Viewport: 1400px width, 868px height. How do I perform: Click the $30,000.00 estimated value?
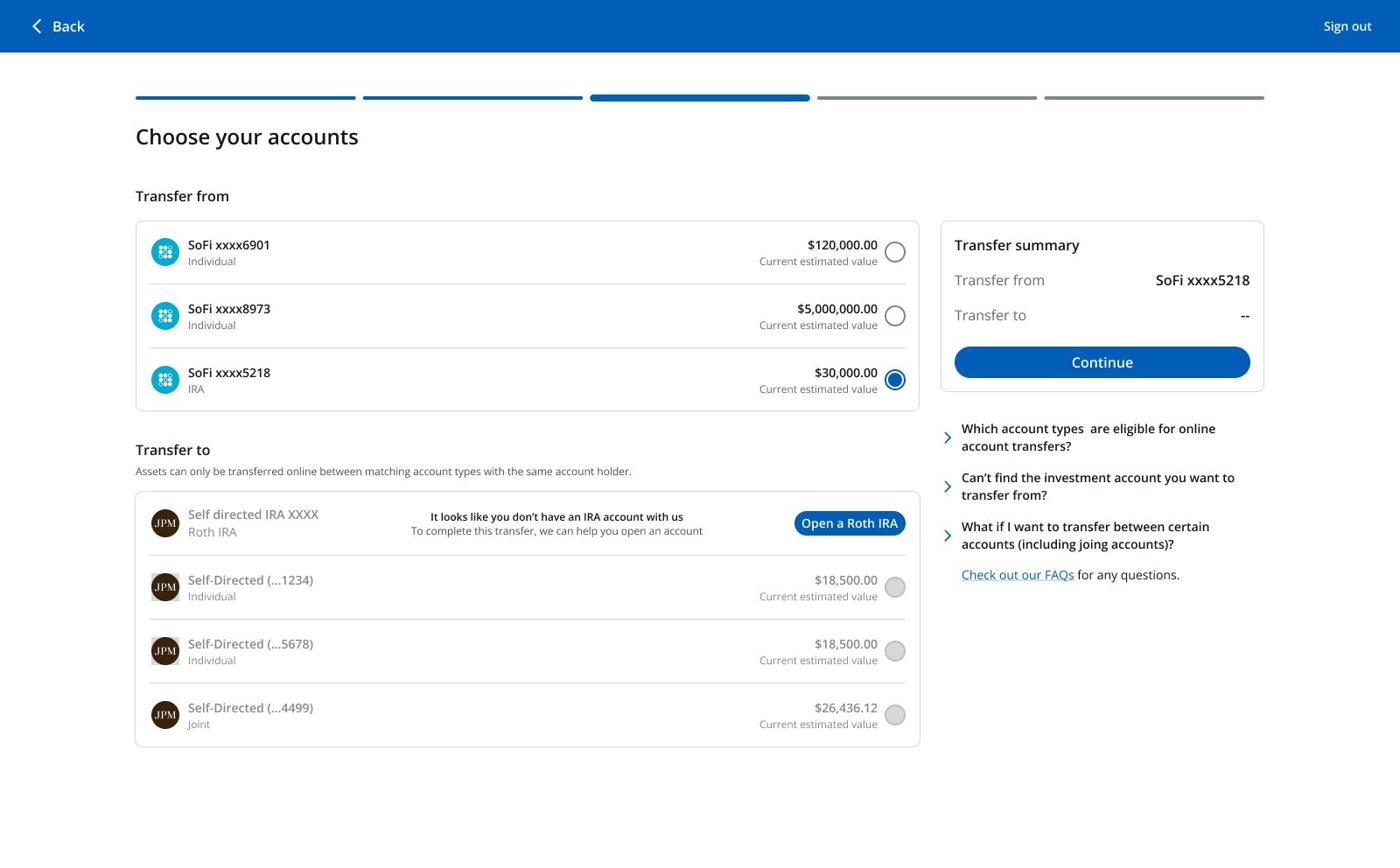846,373
